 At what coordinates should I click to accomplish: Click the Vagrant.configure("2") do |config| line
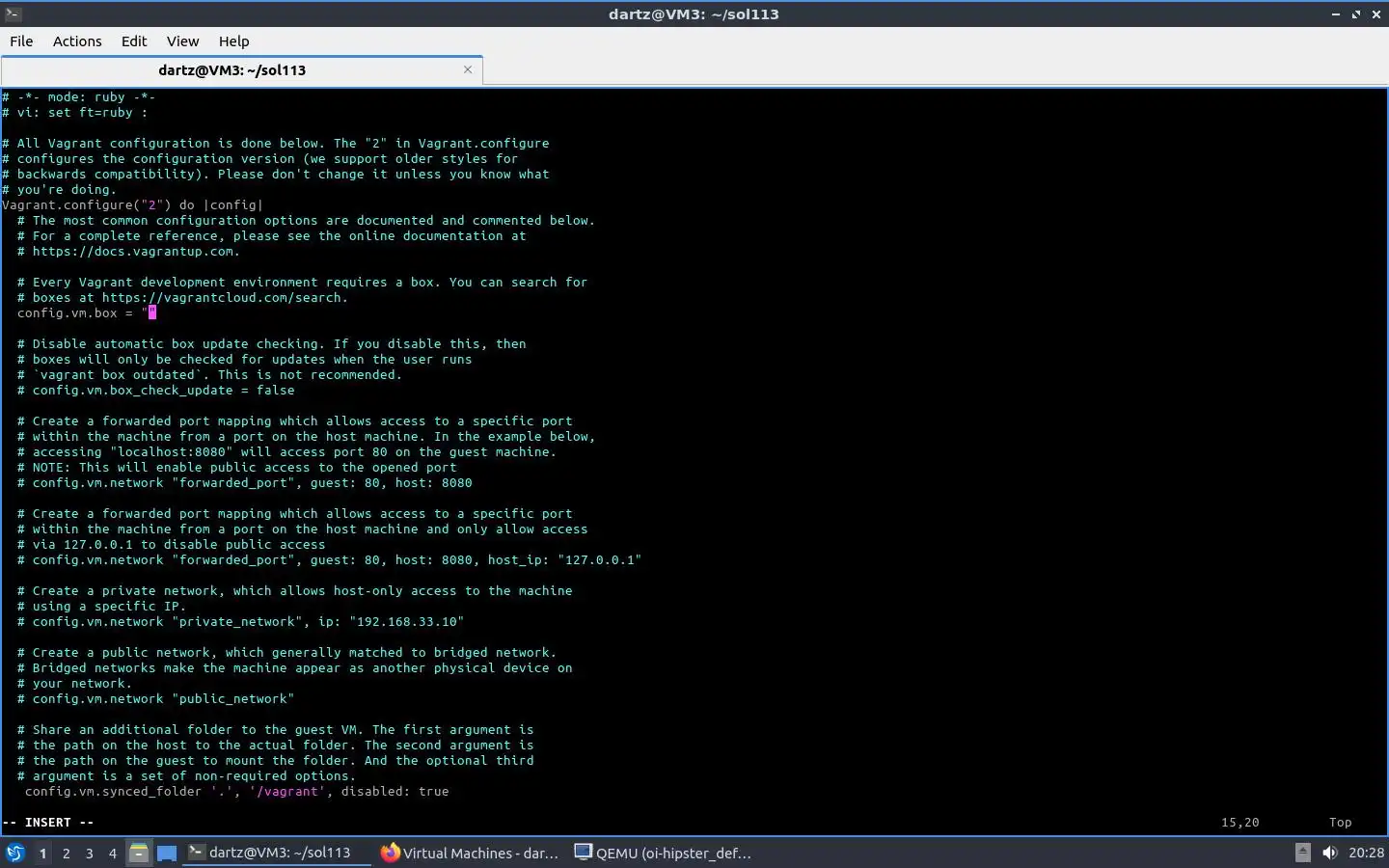(x=132, y=204)
